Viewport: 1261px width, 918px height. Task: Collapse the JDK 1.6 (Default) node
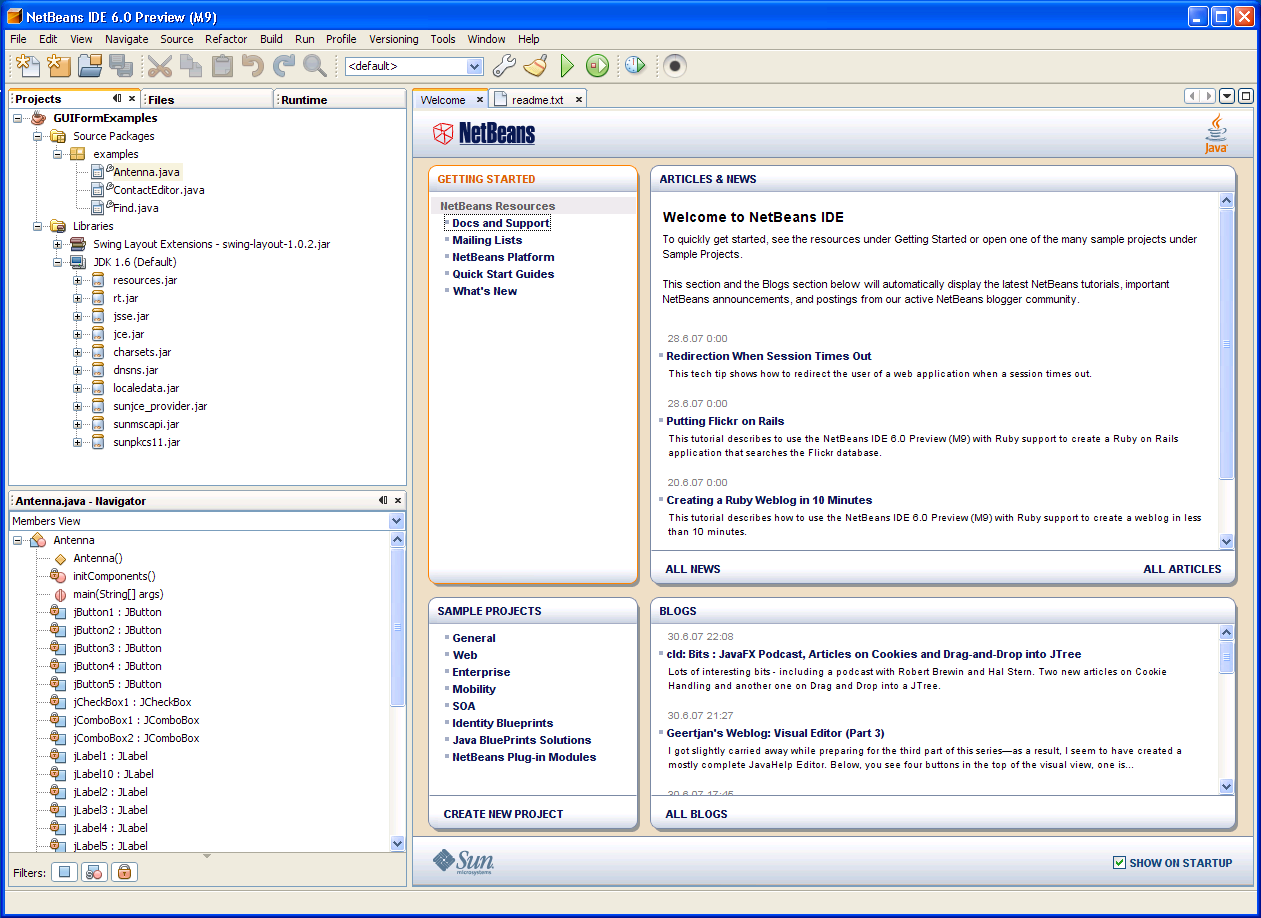pyautogui.click(x=58, y=262)
